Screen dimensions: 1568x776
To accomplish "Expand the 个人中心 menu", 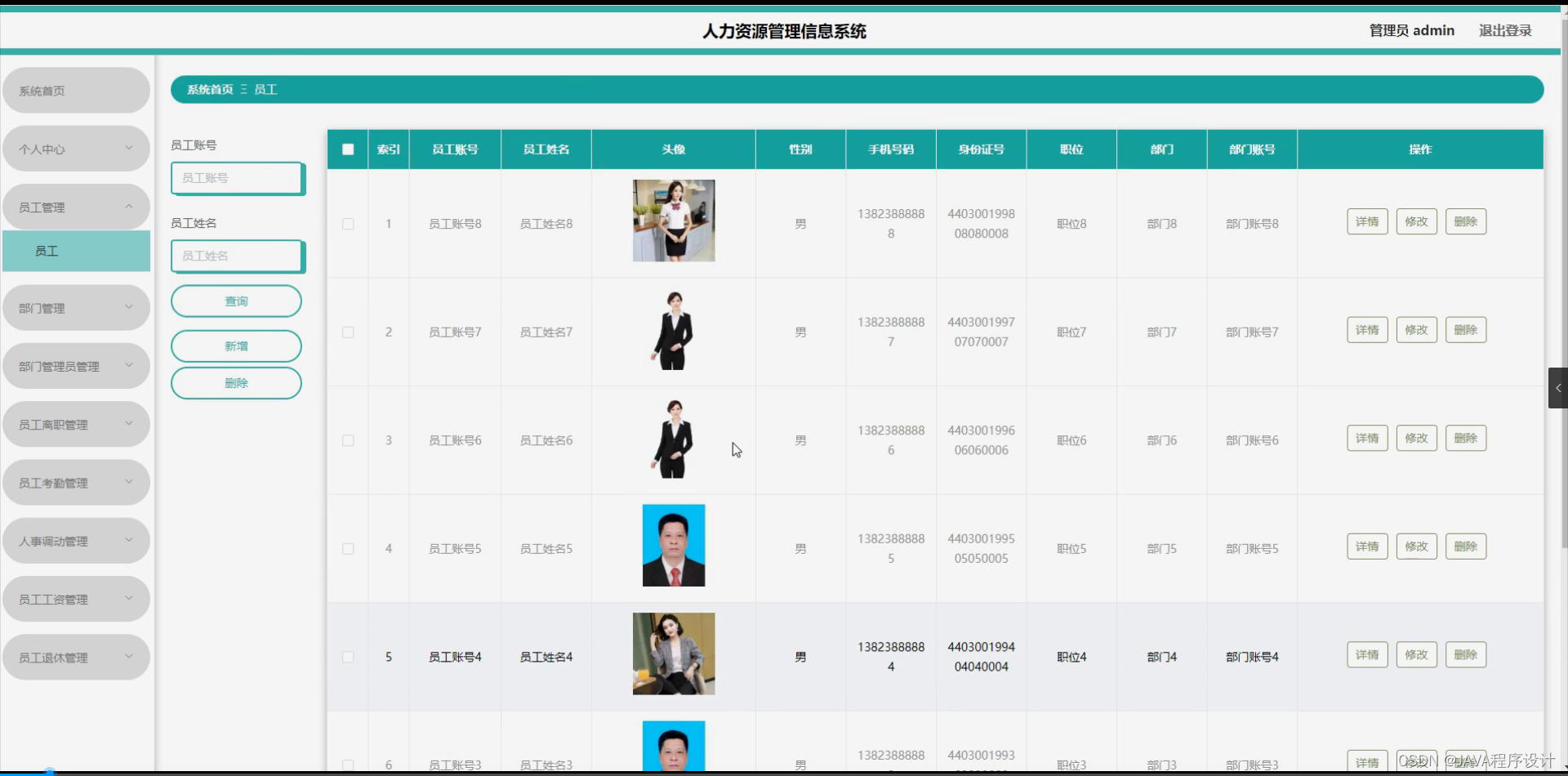I will pyautogui.click(x=76, y=149).
